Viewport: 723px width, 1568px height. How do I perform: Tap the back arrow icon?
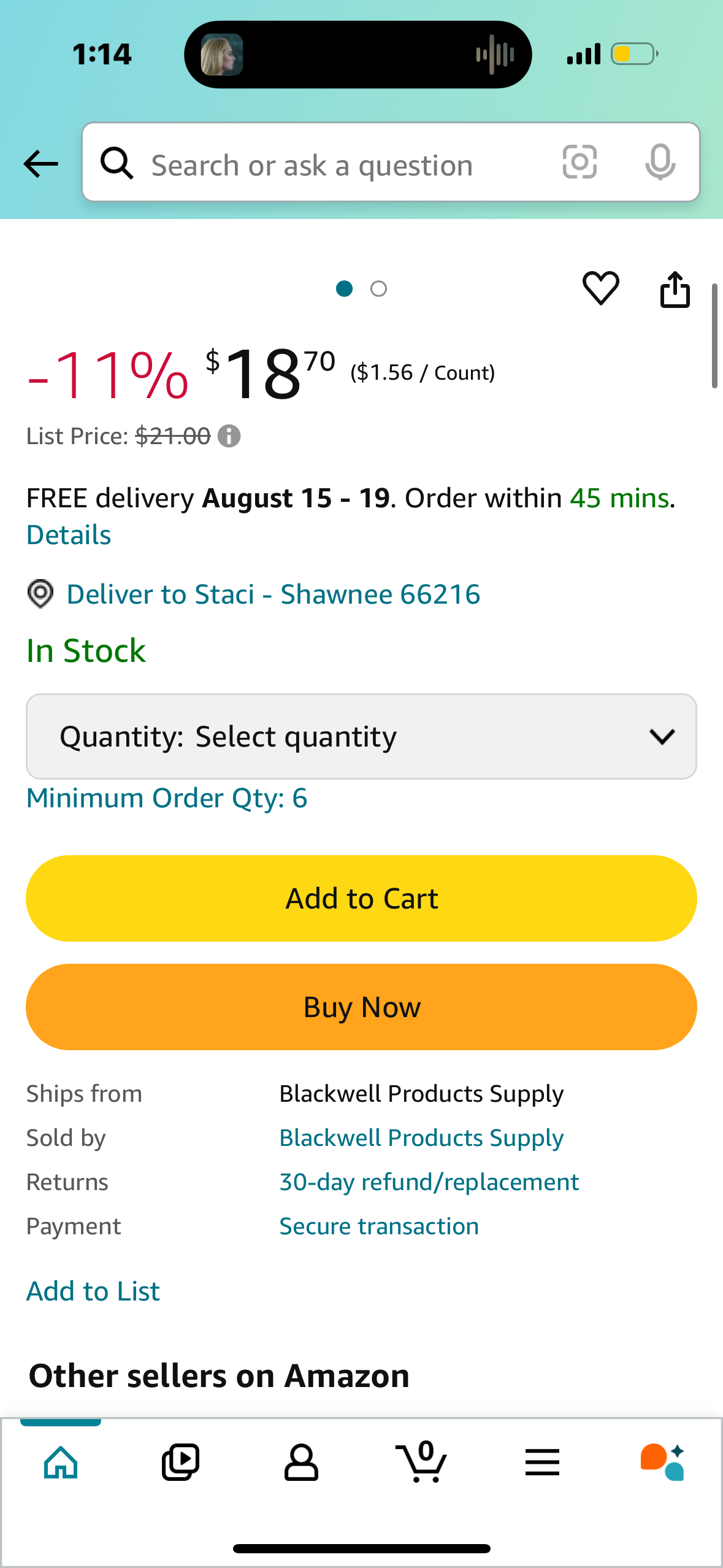[x=40, y=164]
